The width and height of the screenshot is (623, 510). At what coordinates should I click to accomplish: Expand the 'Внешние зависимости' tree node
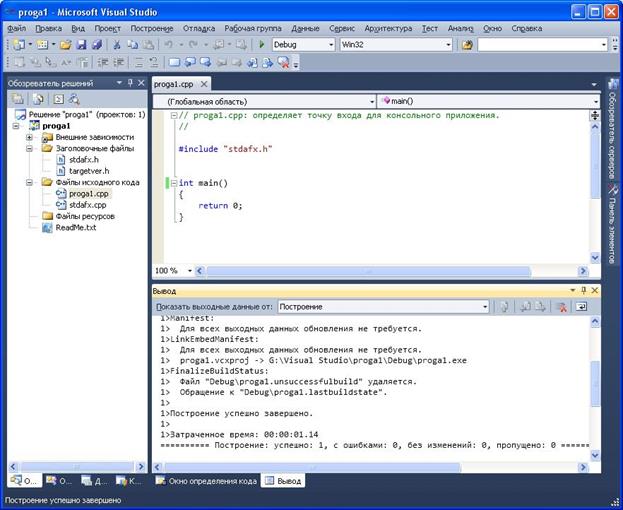coord(30,137)
